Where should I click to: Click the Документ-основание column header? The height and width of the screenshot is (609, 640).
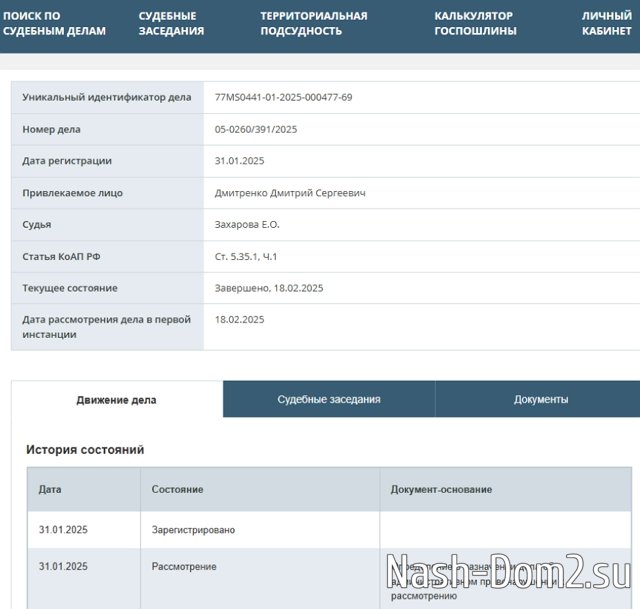coord(441,490)
